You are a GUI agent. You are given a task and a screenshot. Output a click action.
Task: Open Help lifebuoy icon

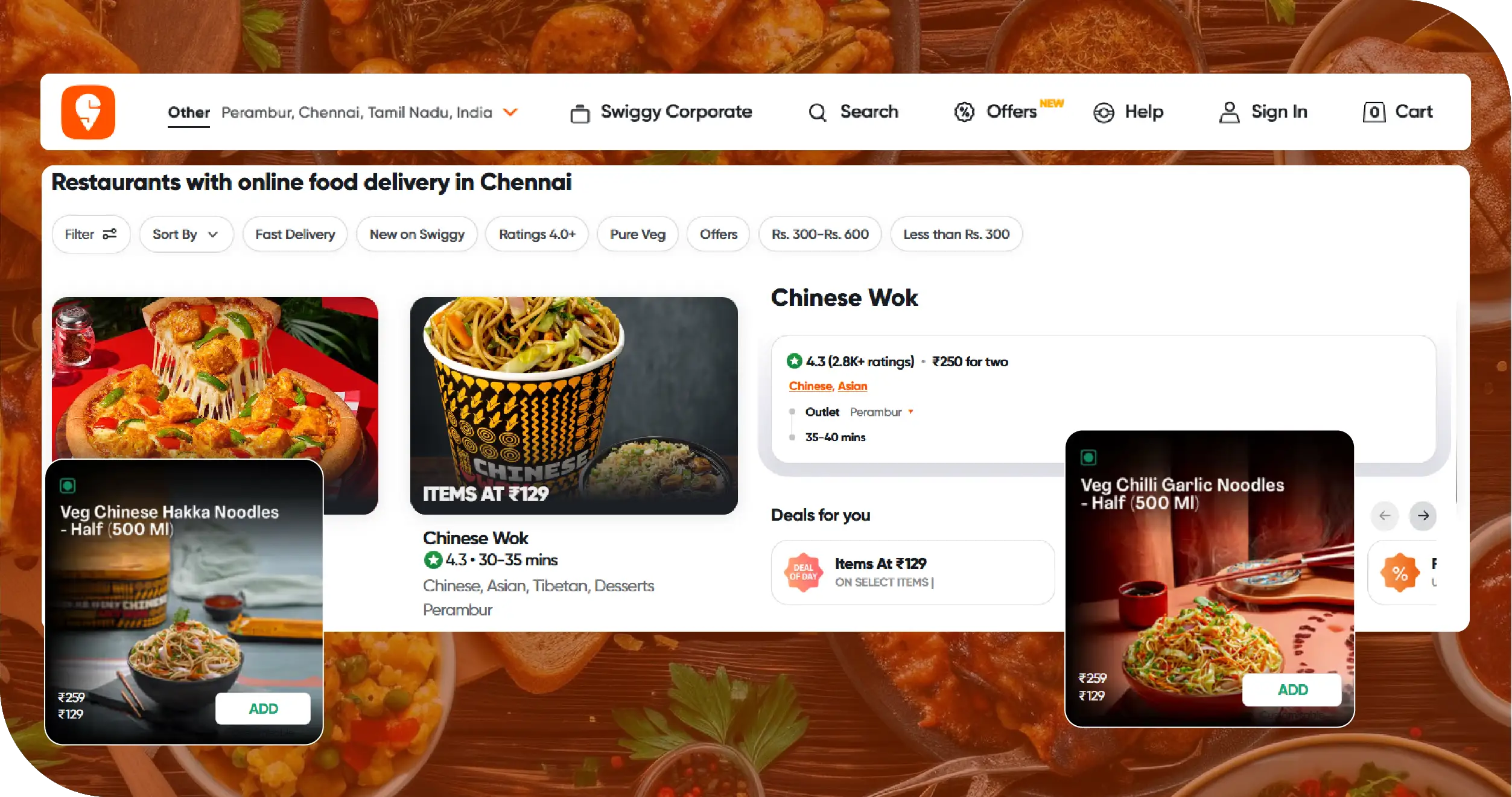click(1104, 113)
